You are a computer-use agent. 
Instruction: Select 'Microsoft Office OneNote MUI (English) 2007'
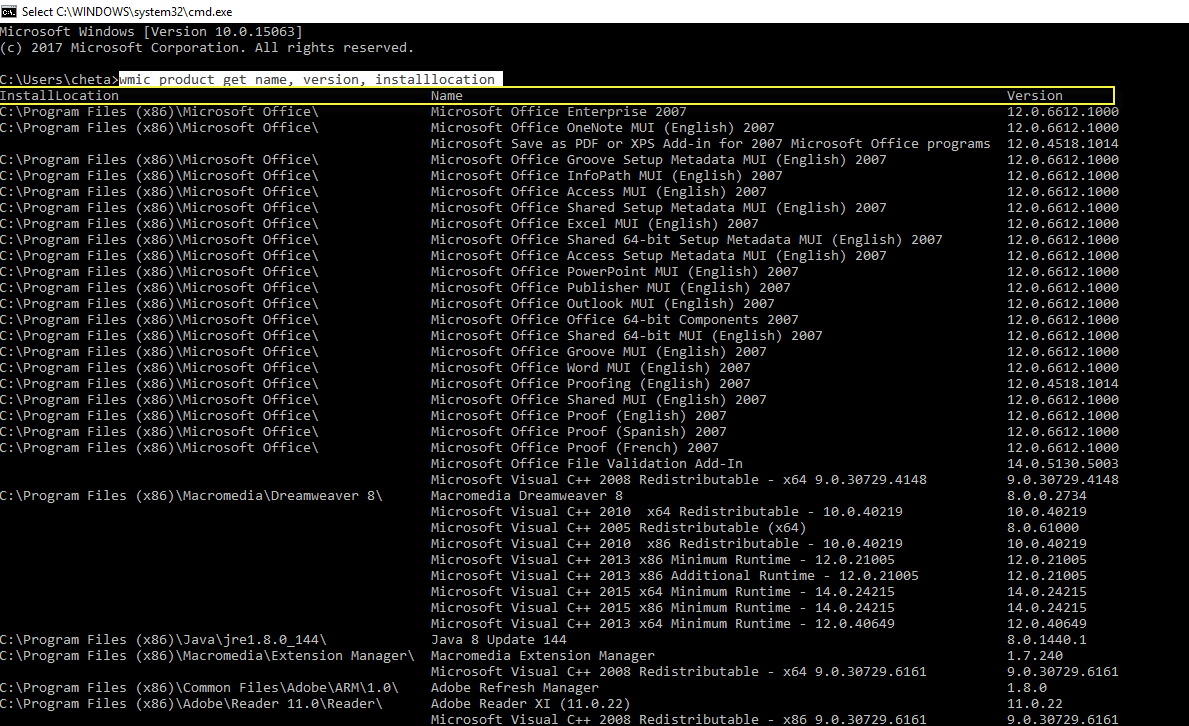pos(603,127)
